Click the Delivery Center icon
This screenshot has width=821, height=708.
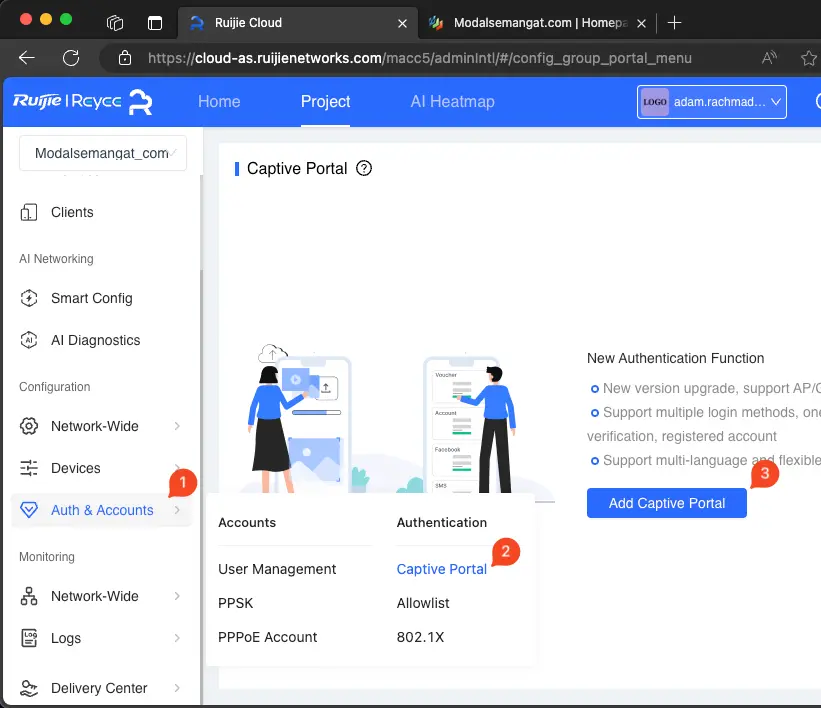29,688
